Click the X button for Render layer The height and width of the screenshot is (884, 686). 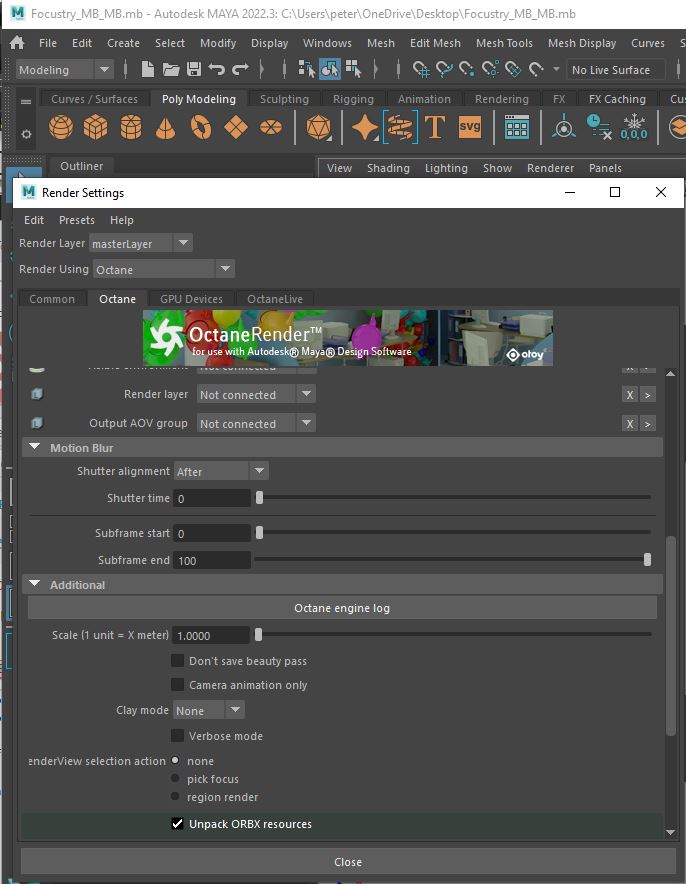click(630, 394)
